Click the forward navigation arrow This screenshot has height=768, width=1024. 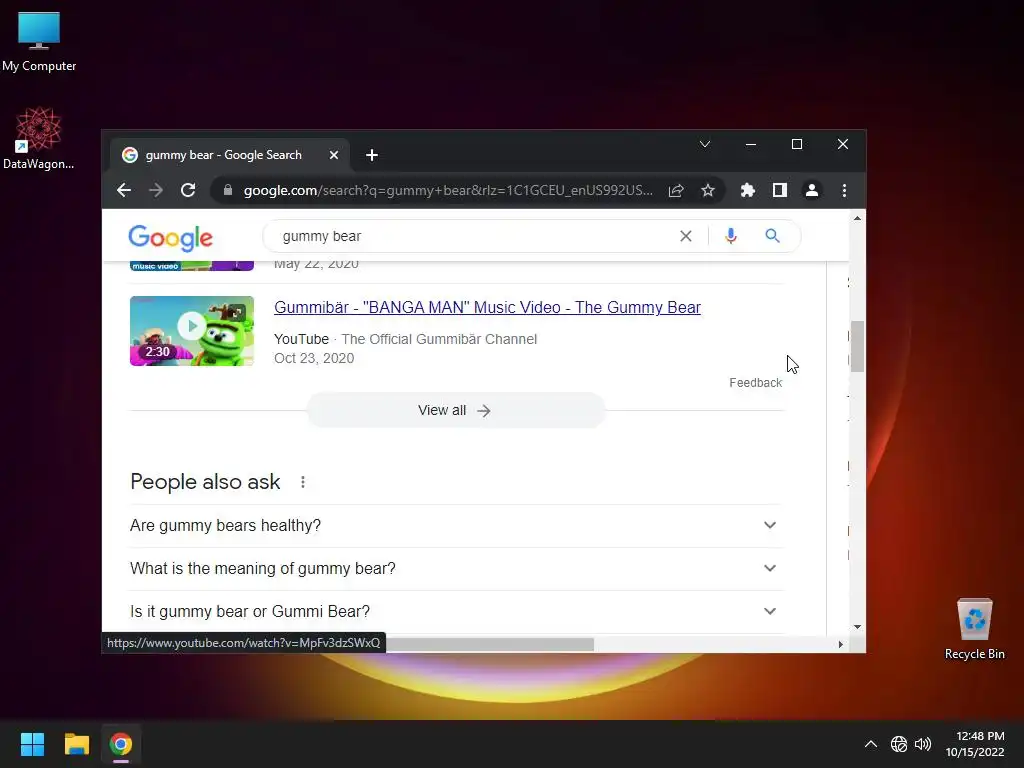coord(155,190)
